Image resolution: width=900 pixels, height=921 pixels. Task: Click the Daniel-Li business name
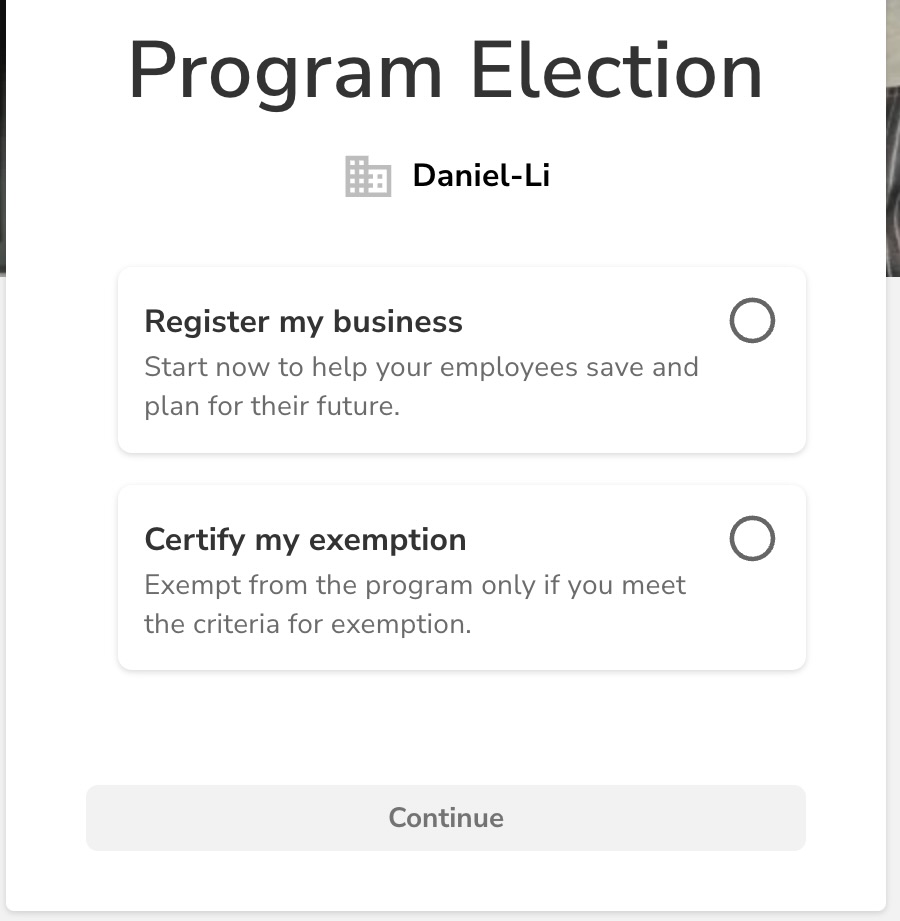pyautogui.click(x=481, y=176)
